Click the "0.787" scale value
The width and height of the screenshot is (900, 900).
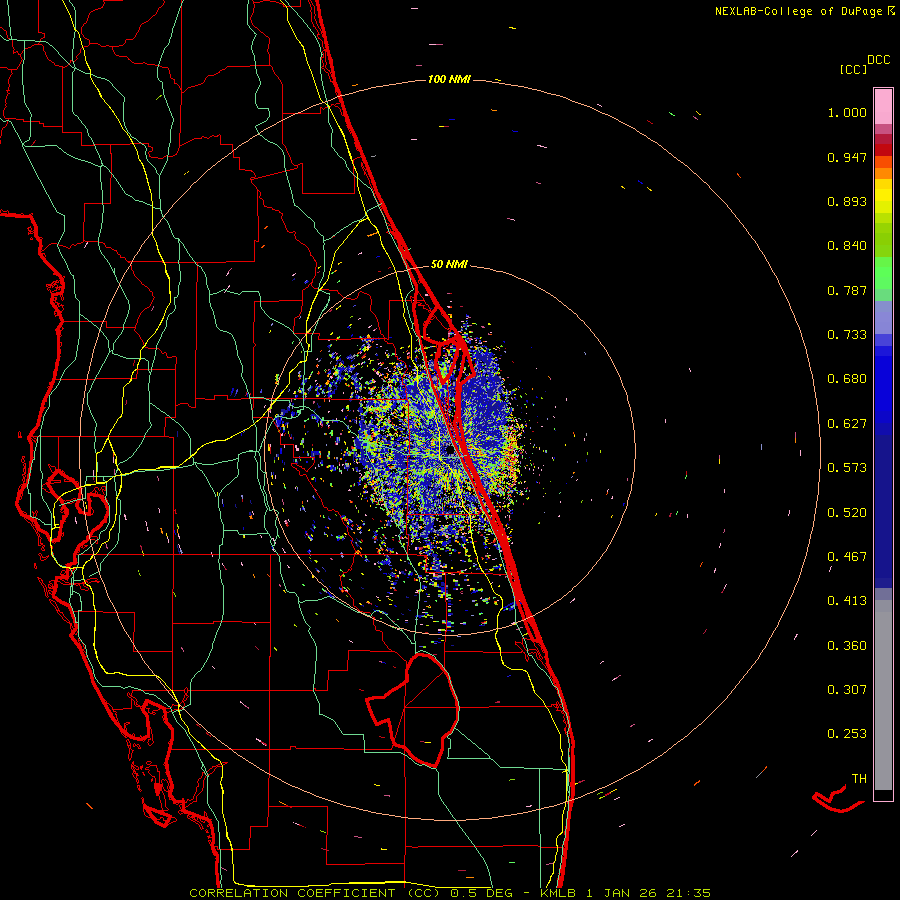pos(847,290)
